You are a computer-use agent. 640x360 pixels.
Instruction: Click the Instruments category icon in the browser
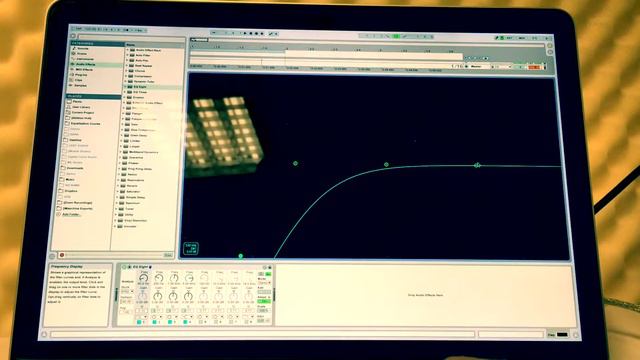(73, 59)
